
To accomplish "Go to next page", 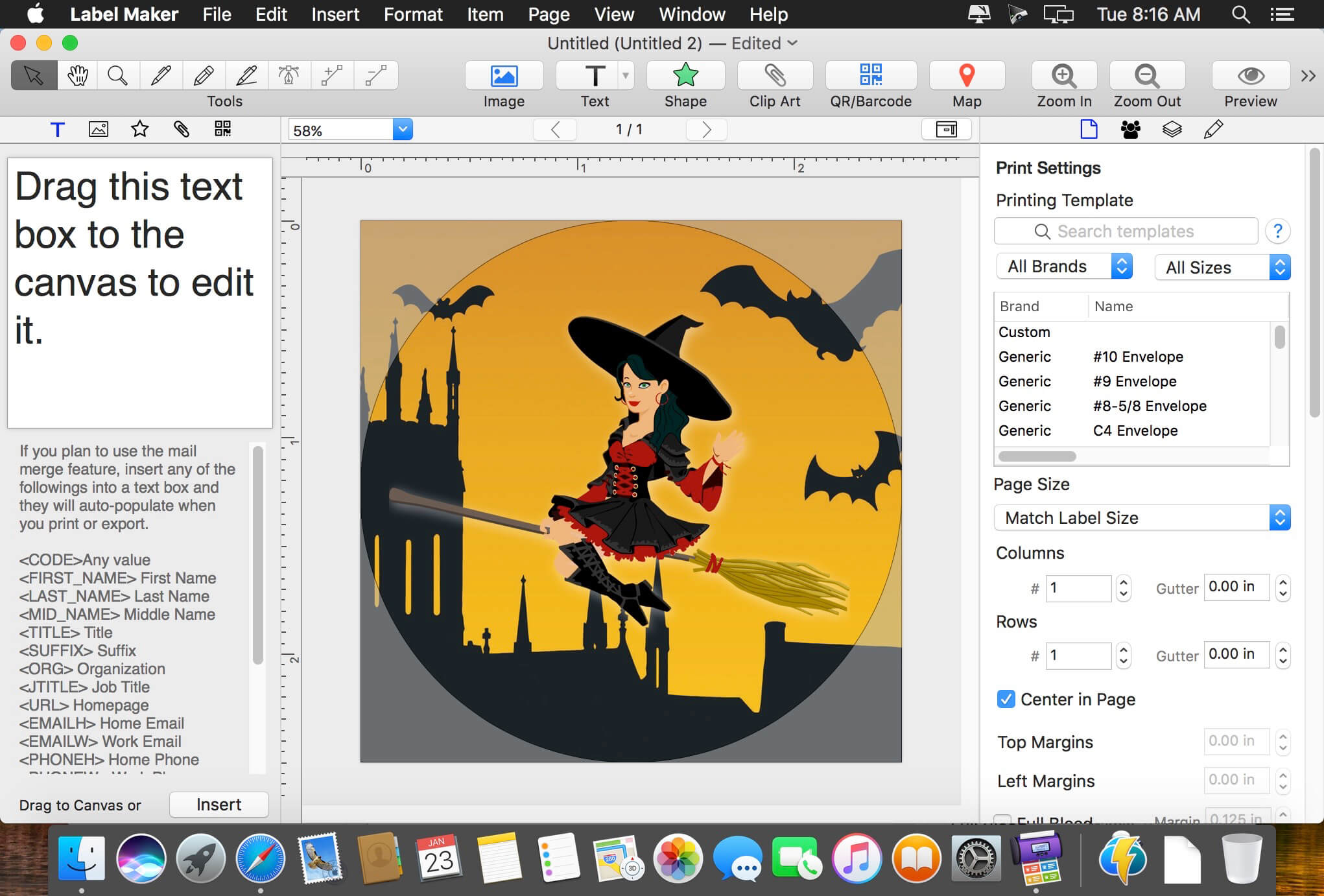I will pyautogui.click(x=706, y=130).
